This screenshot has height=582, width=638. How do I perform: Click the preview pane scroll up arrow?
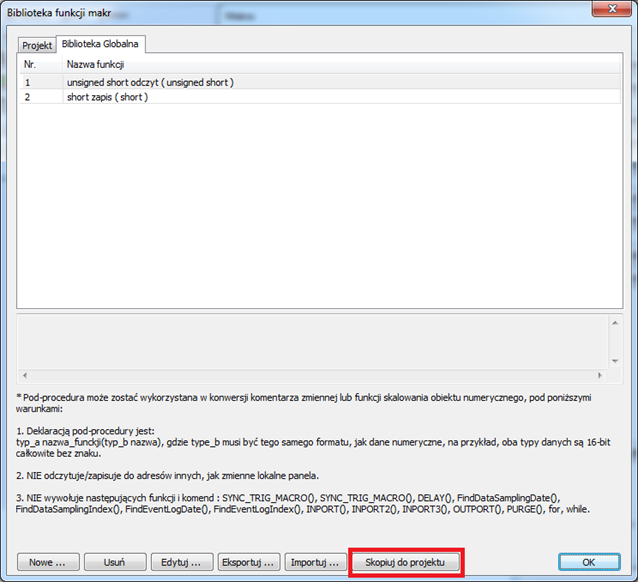coord(615,323)
